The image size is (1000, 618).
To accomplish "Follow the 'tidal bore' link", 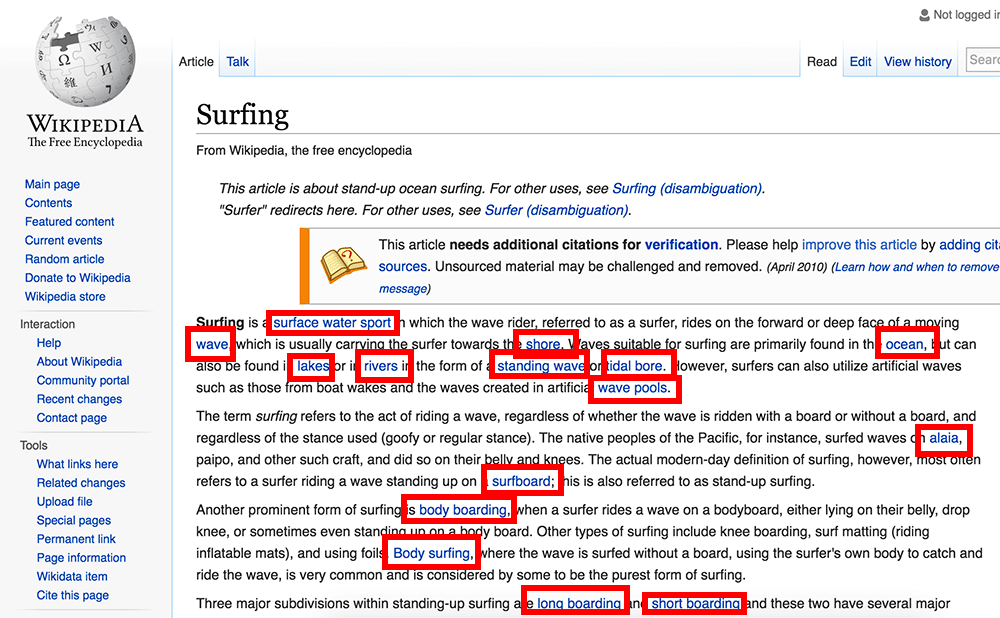I will pyautogui.click(x=635, y=366).
